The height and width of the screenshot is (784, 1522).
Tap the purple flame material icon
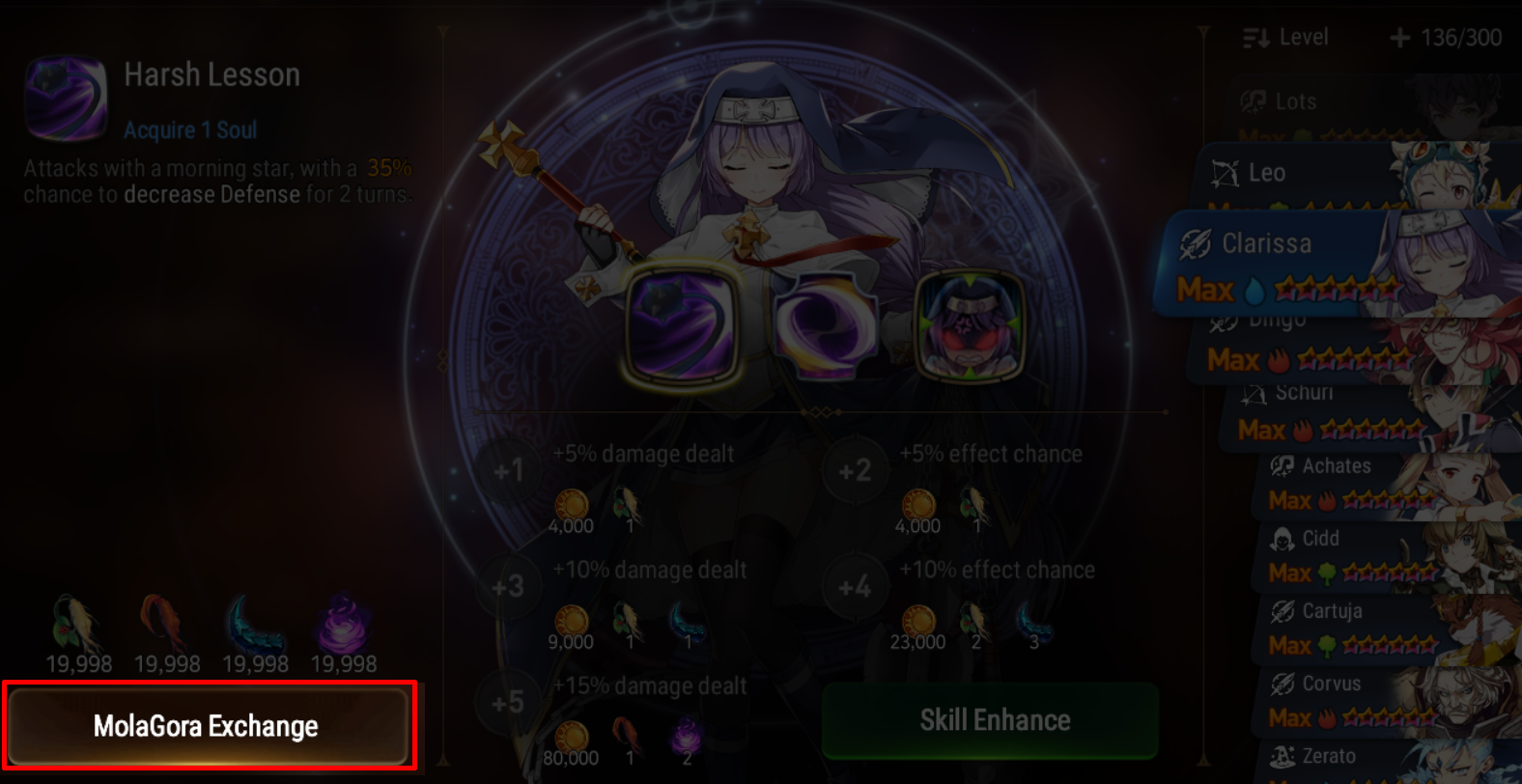click(343, 626)
